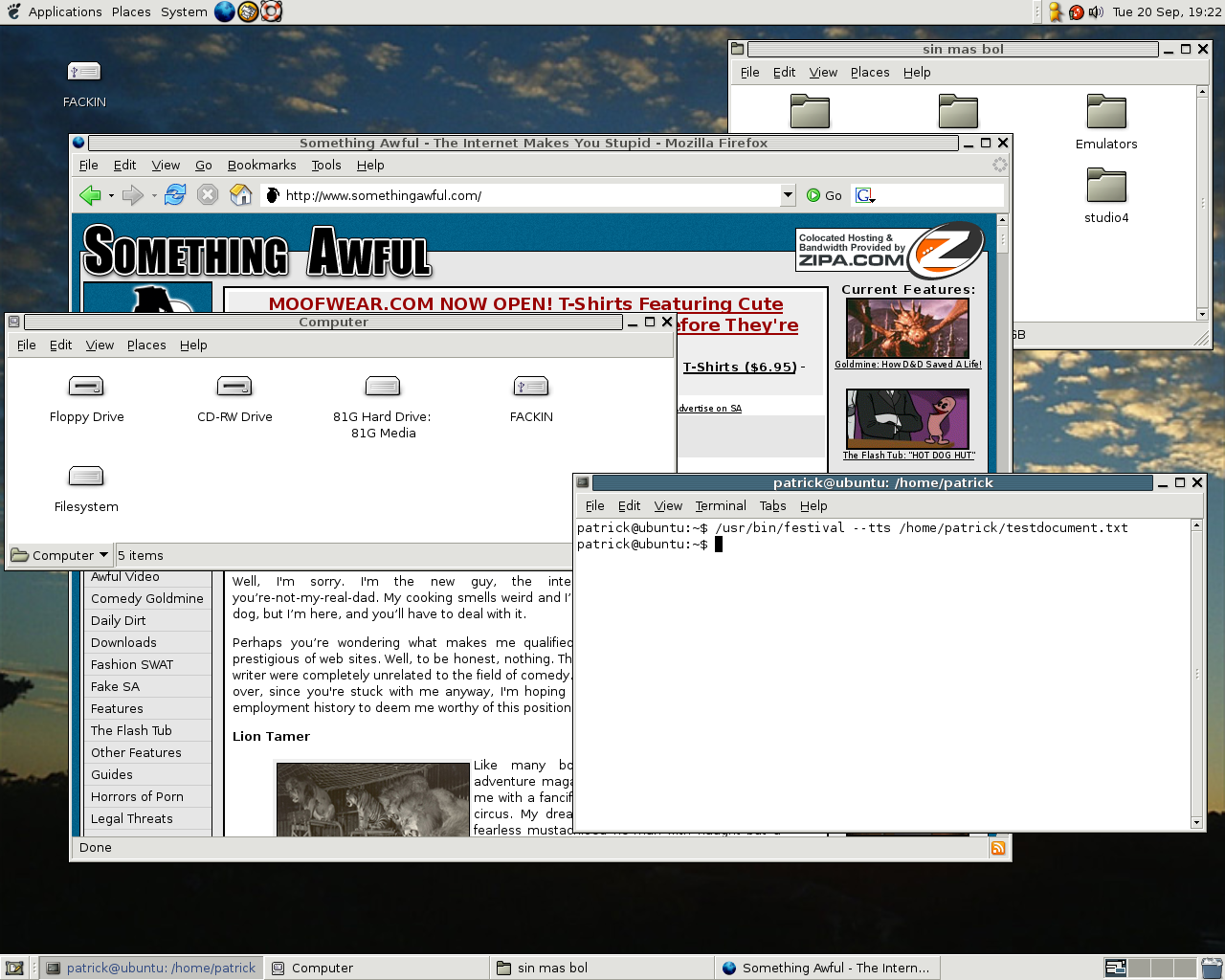Open the System menu
The width and height of the screenshot is (1225, 980).
tap(184, 11)
